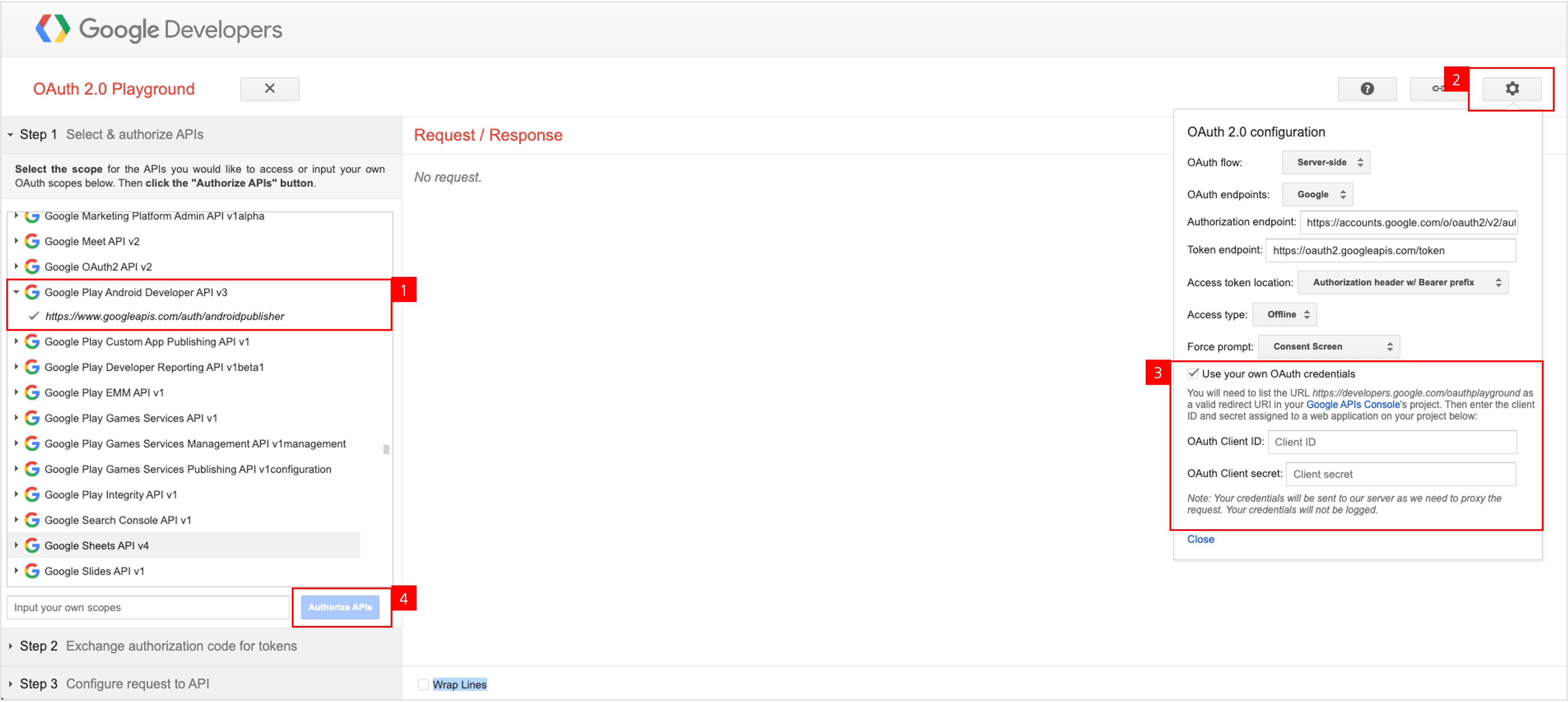Open the Google APIs Console link
This screenshot has width=1568, height=702.
point(1352,404)
